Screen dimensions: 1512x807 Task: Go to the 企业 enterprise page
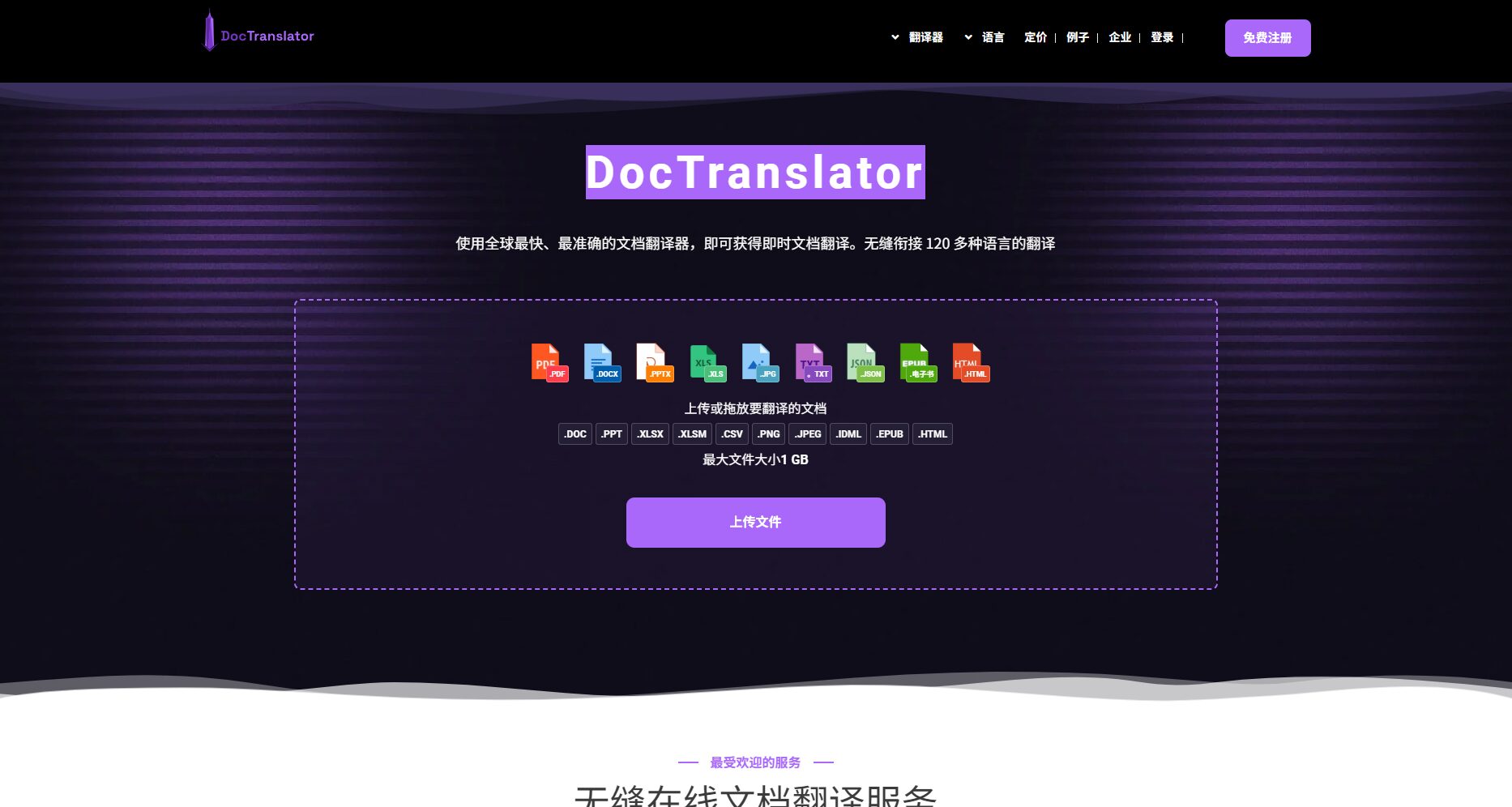pos(1119,37)
